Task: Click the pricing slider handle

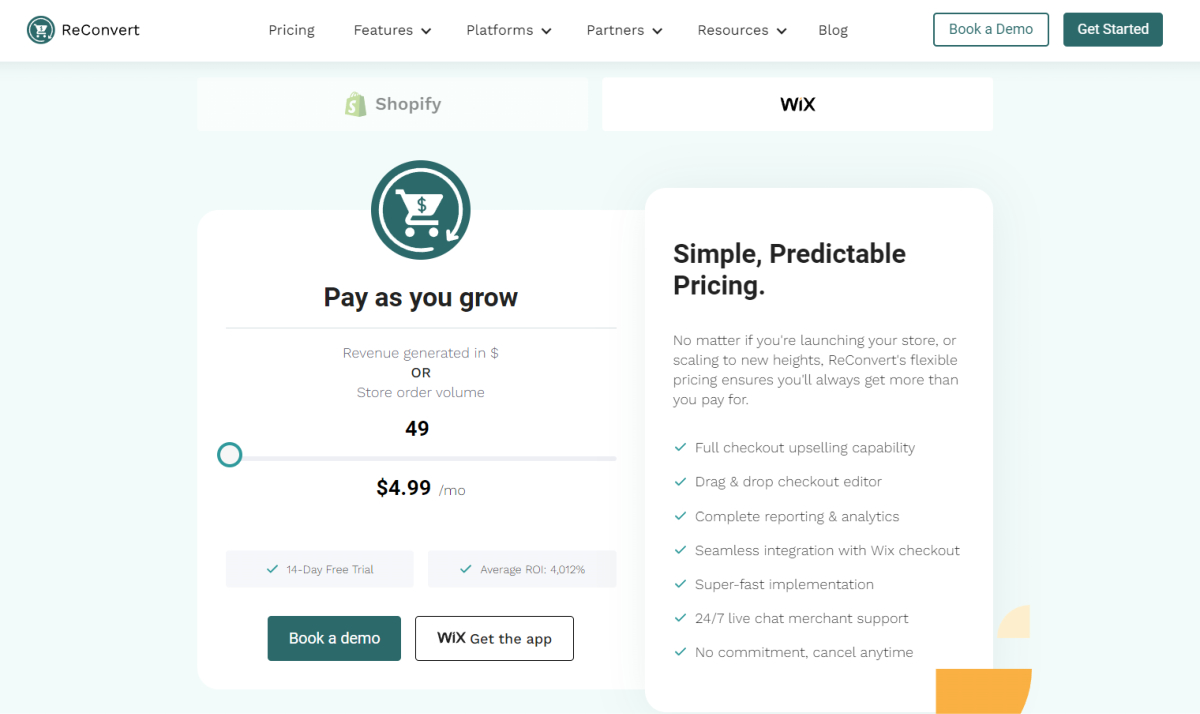Action: point(230,455)
